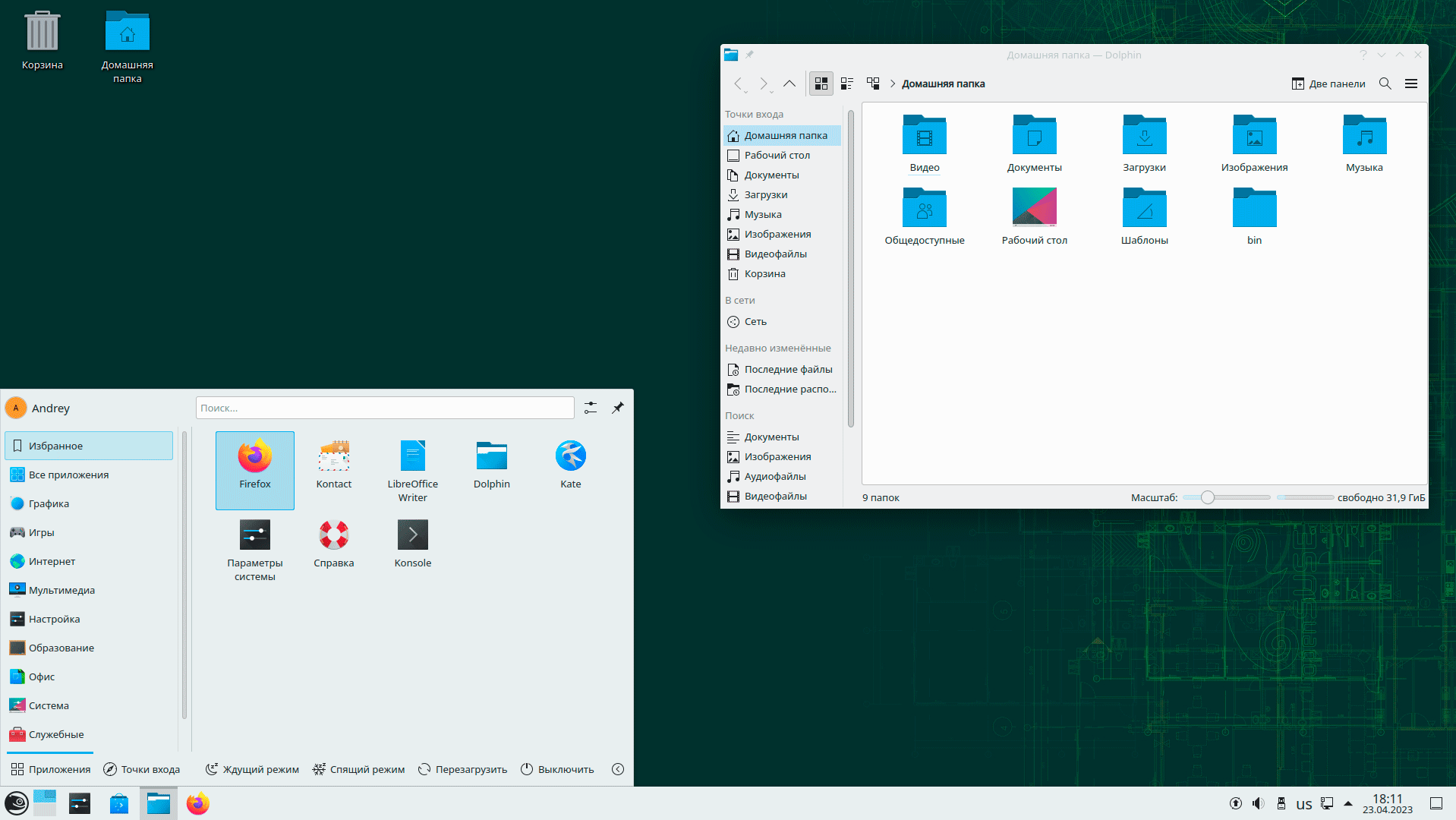Image resolution: width=1456 pixels, height=820 pixels.
Task: Start LibreOffice Writer from favorites
Action: 412,471
